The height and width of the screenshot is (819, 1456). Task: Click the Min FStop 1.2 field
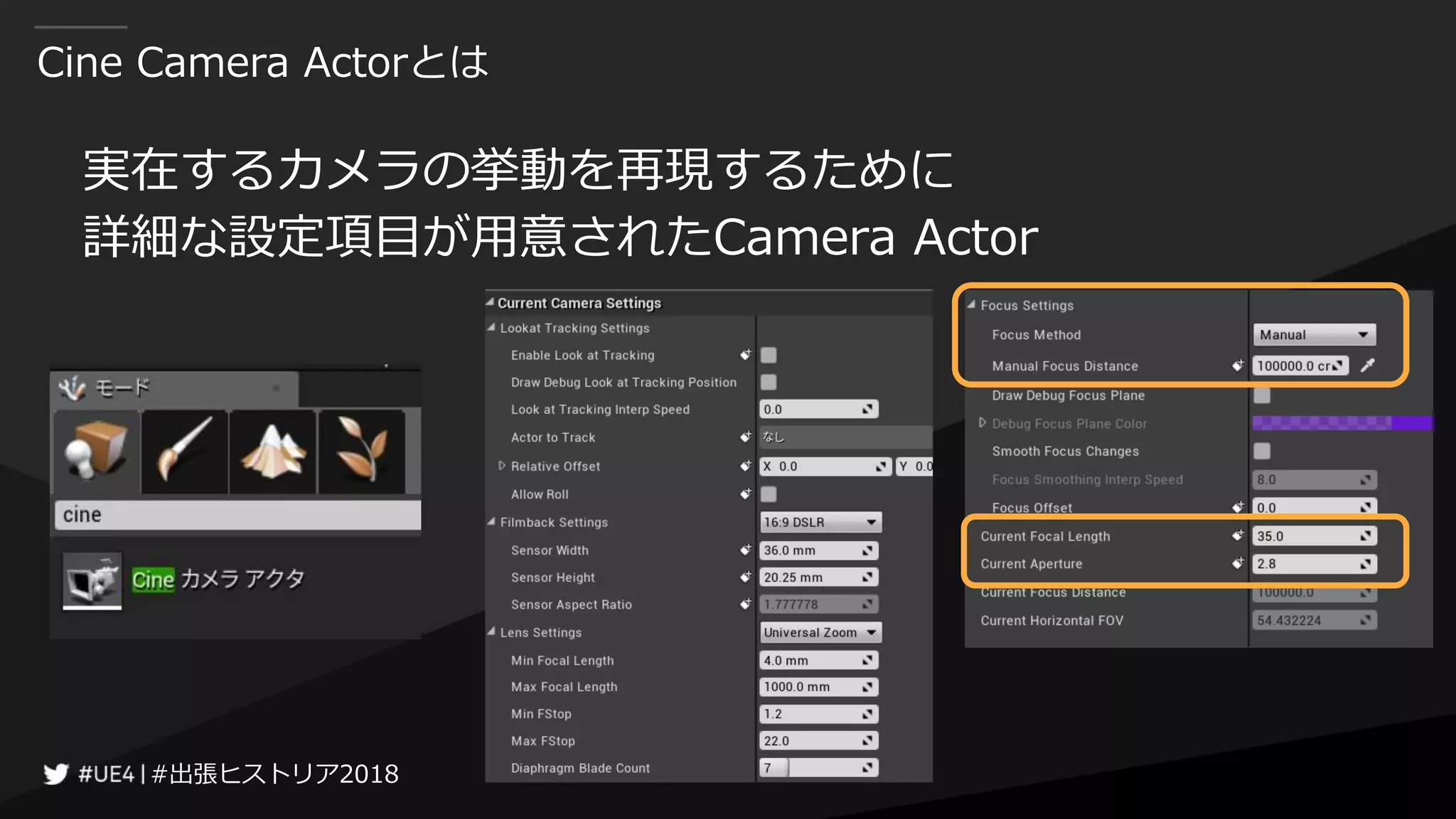point(819,714)
